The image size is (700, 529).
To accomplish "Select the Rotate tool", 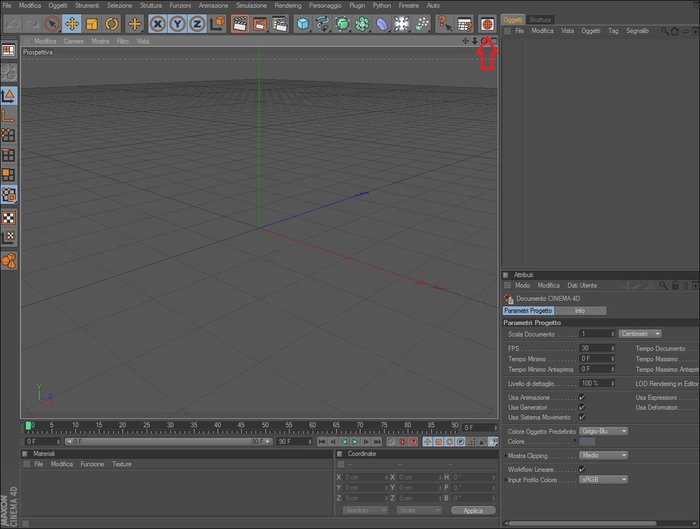I will click(x=112, y=24).
